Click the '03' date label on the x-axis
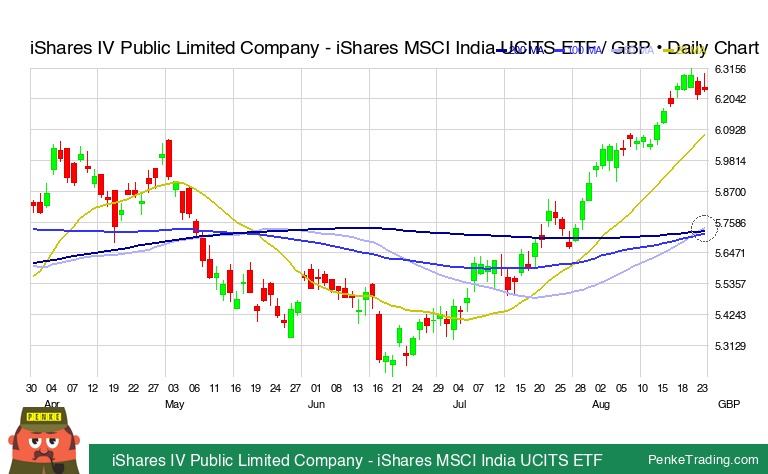Viewport: 768px width, 474px height. [173, 388]
